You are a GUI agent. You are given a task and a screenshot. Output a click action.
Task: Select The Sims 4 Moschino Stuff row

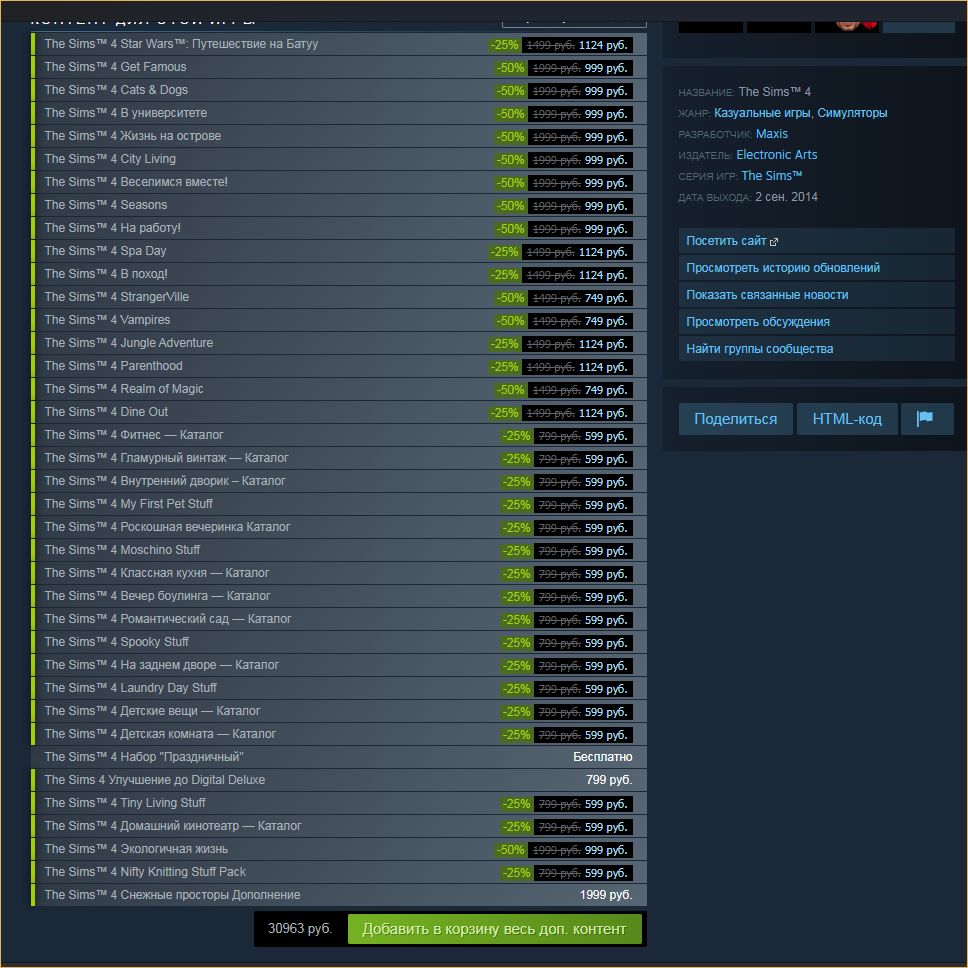point(339,550)
